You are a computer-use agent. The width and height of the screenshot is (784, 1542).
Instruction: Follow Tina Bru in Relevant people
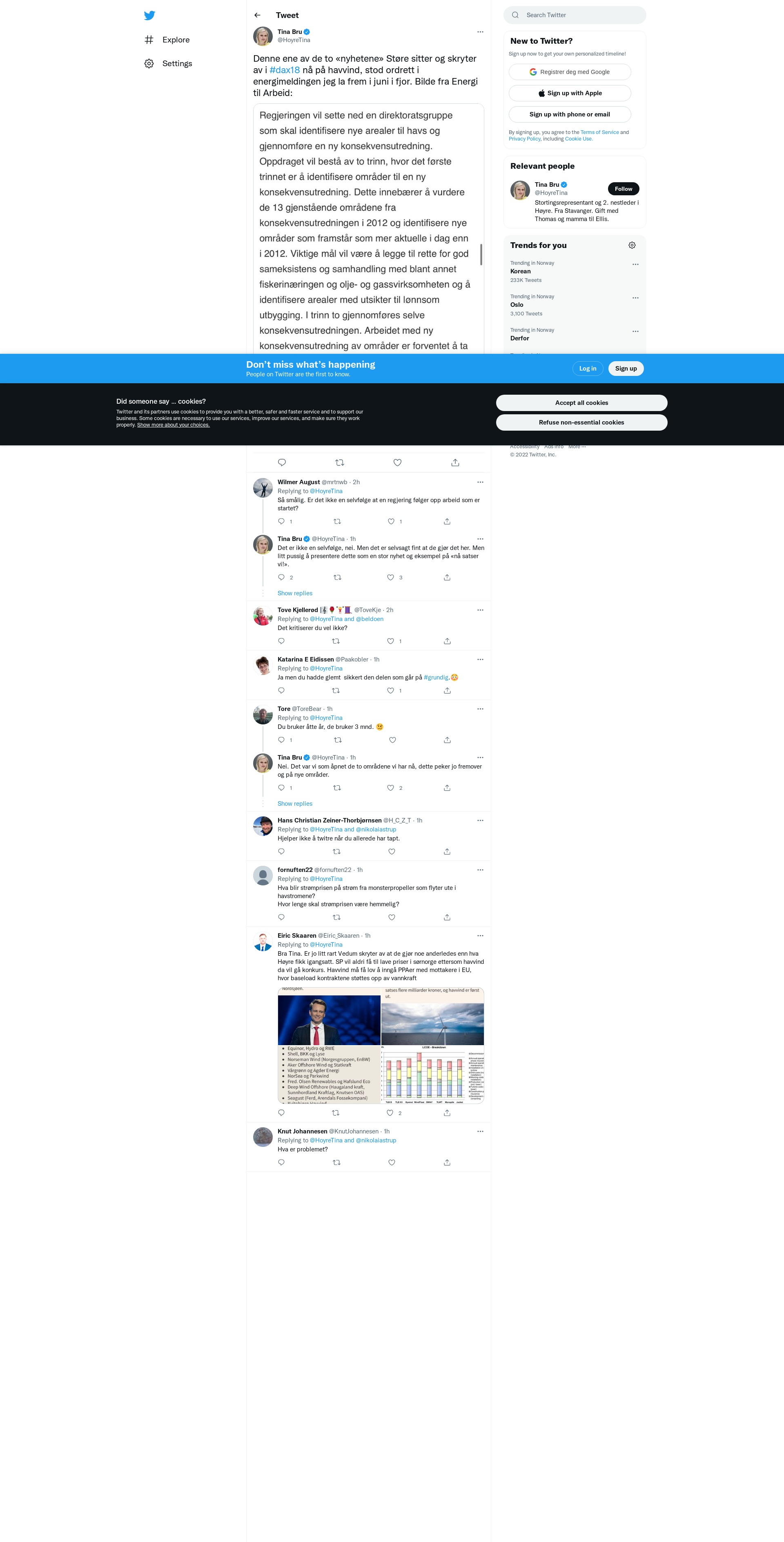pos(623,188)
